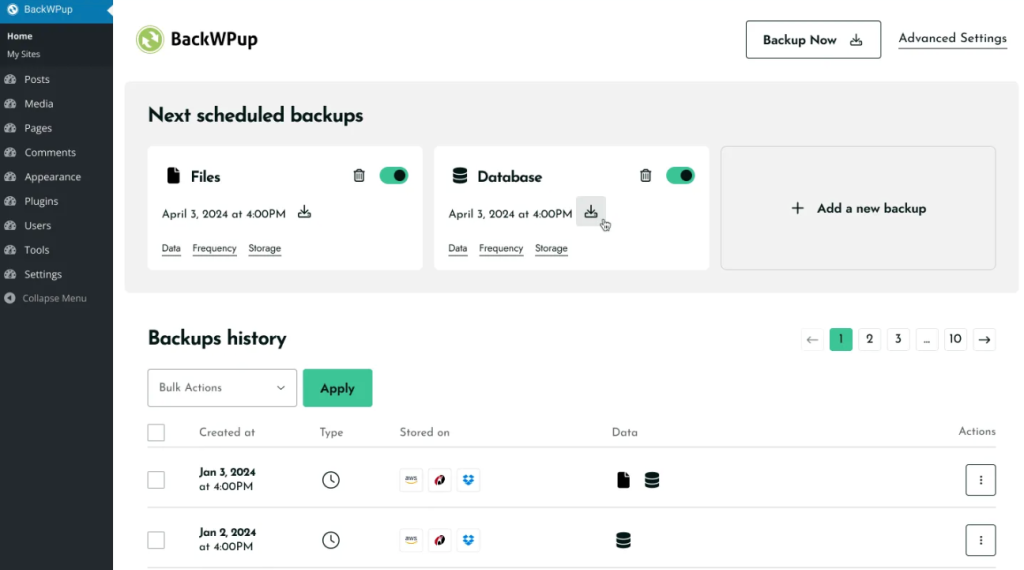Click the Database stack icon in card
The width and height of the screenshot is (1024, 570).
click(x=460, y=176)
